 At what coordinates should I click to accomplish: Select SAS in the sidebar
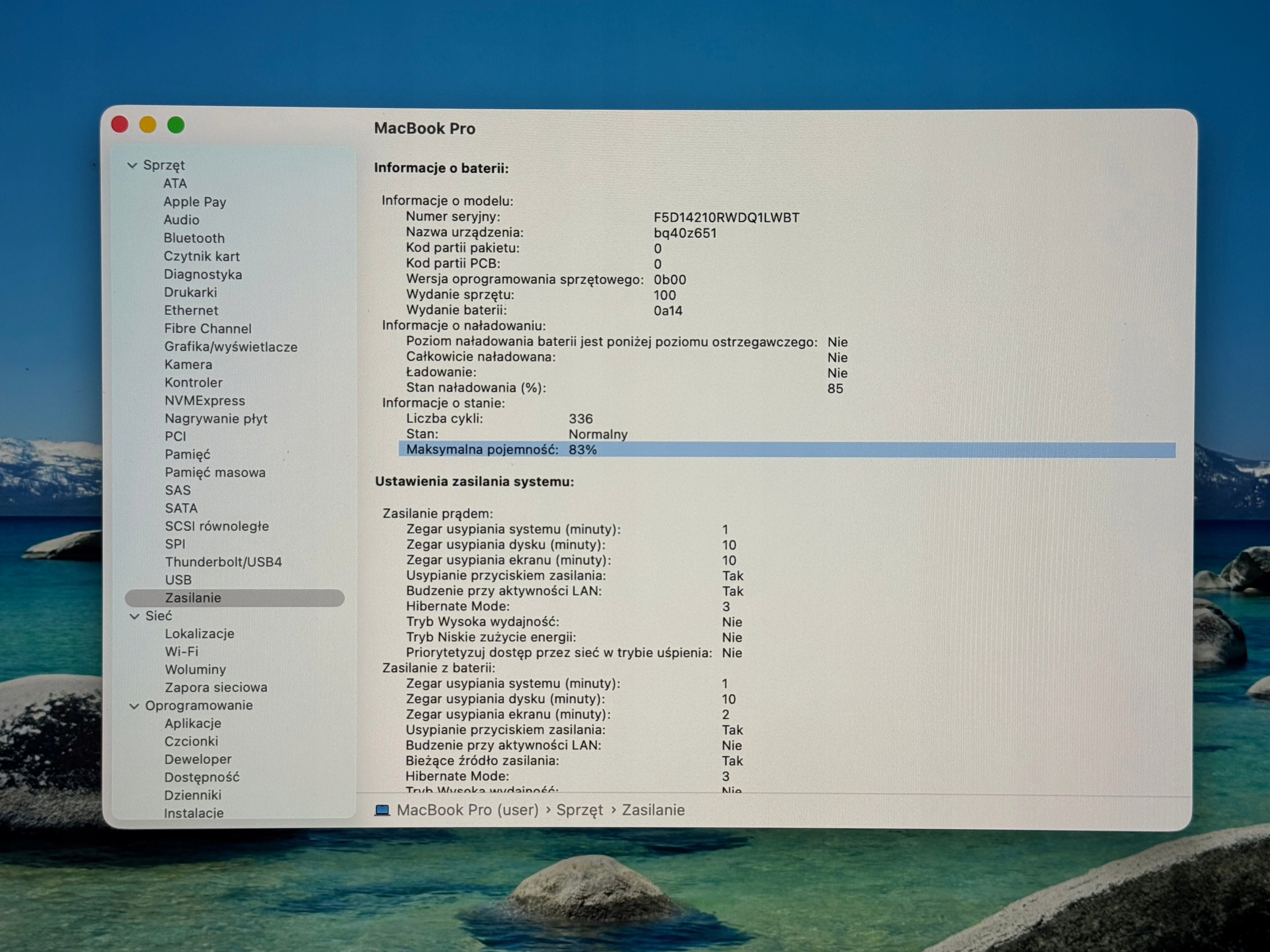click(x=178, y=491)
